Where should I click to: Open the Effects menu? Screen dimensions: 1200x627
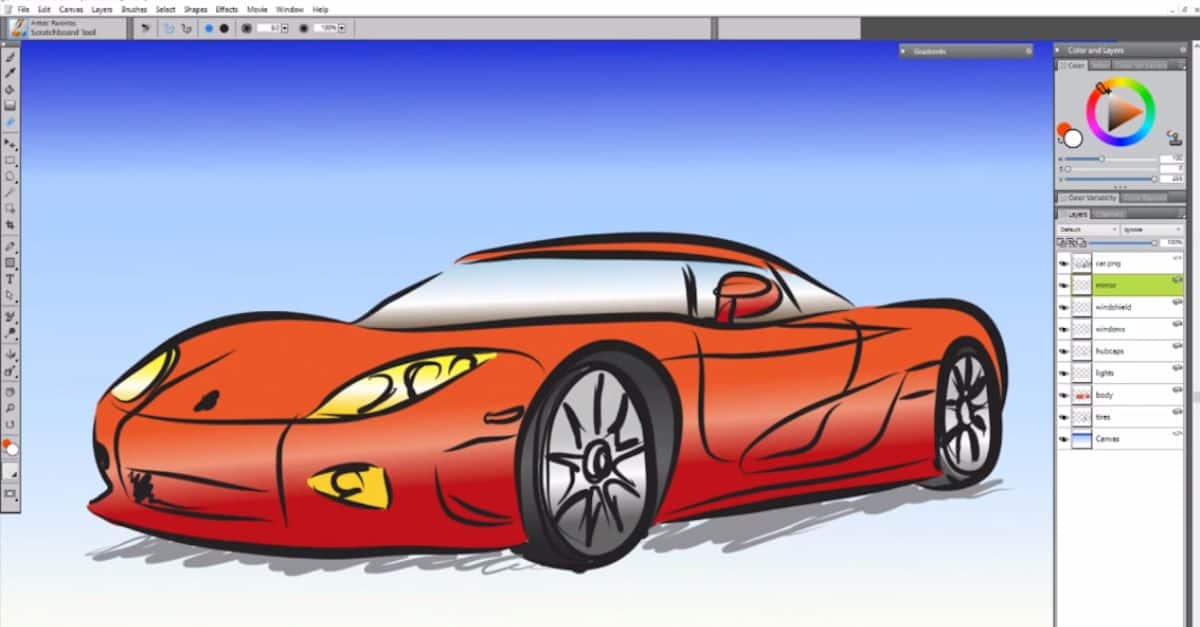(x=225, y=9)
